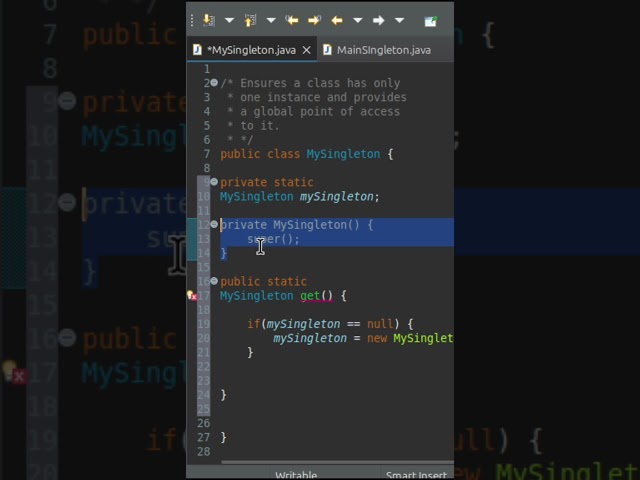This screenshot has width=640, height=480.
Task: Click the 'public static' text on line 16
Action: pyautogui.click(x=264, y=281)
